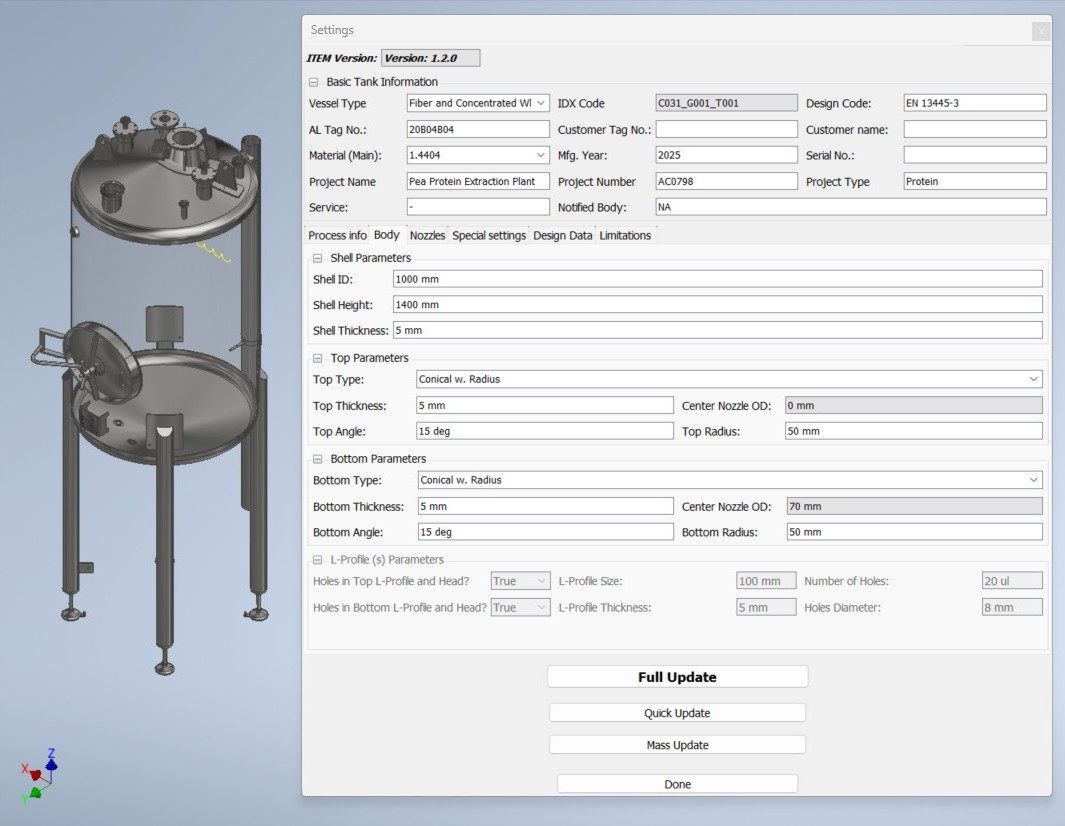Collapse the L-Profile (s) Parameters group
The width and height of the screenshot is (1065, 826).
pyautogui.click(x=317, y=560)
